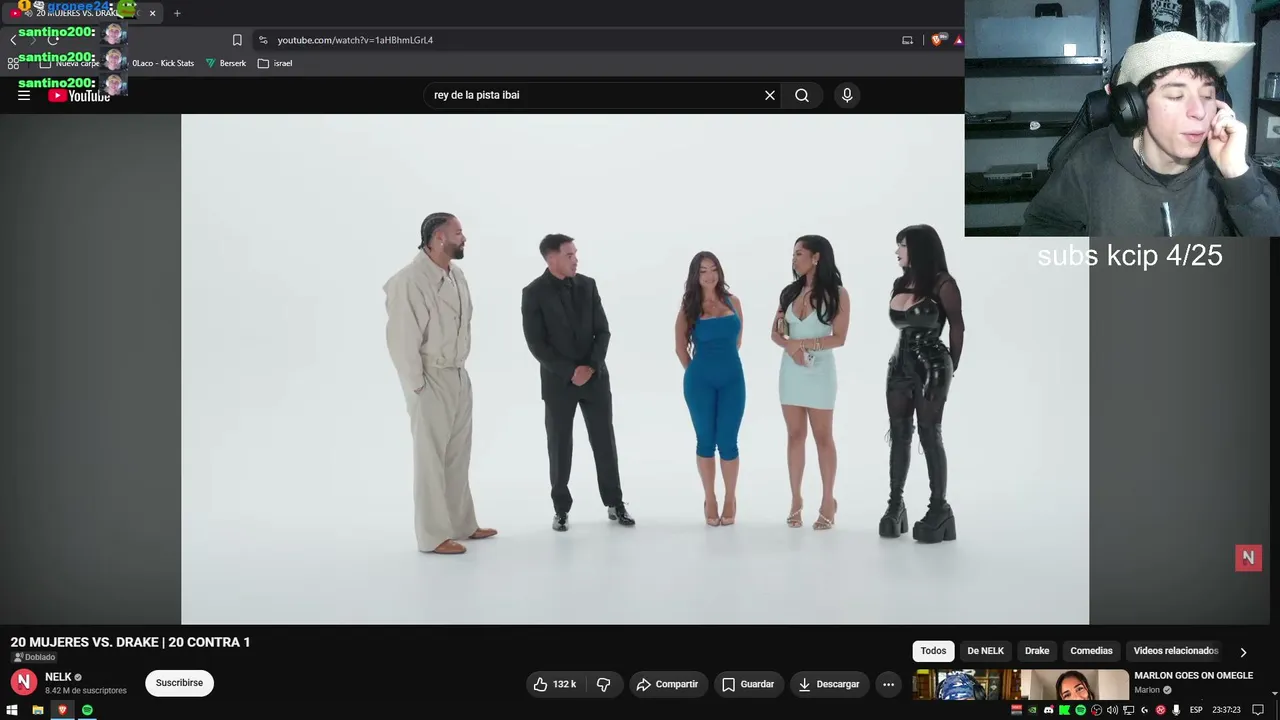The width and height of the screenshot is (1280, 720).
Task: Open the 'MARLON GOES ON OMEGLE' thumbnail
Action: click(1020, 685)
